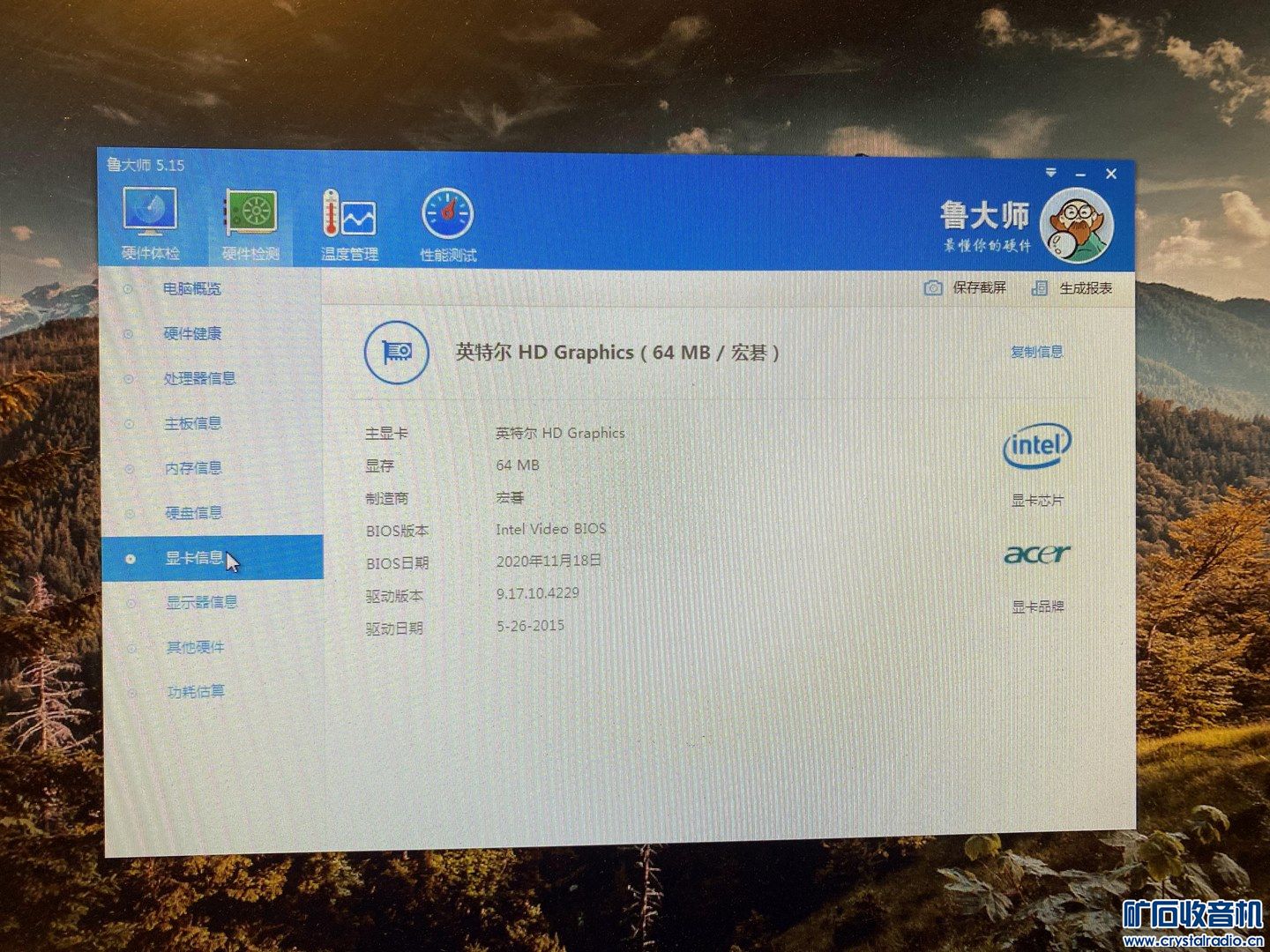Open 处理器信息 in sidebar
This screenshot has height=952, width=1270.
point(199,379)
